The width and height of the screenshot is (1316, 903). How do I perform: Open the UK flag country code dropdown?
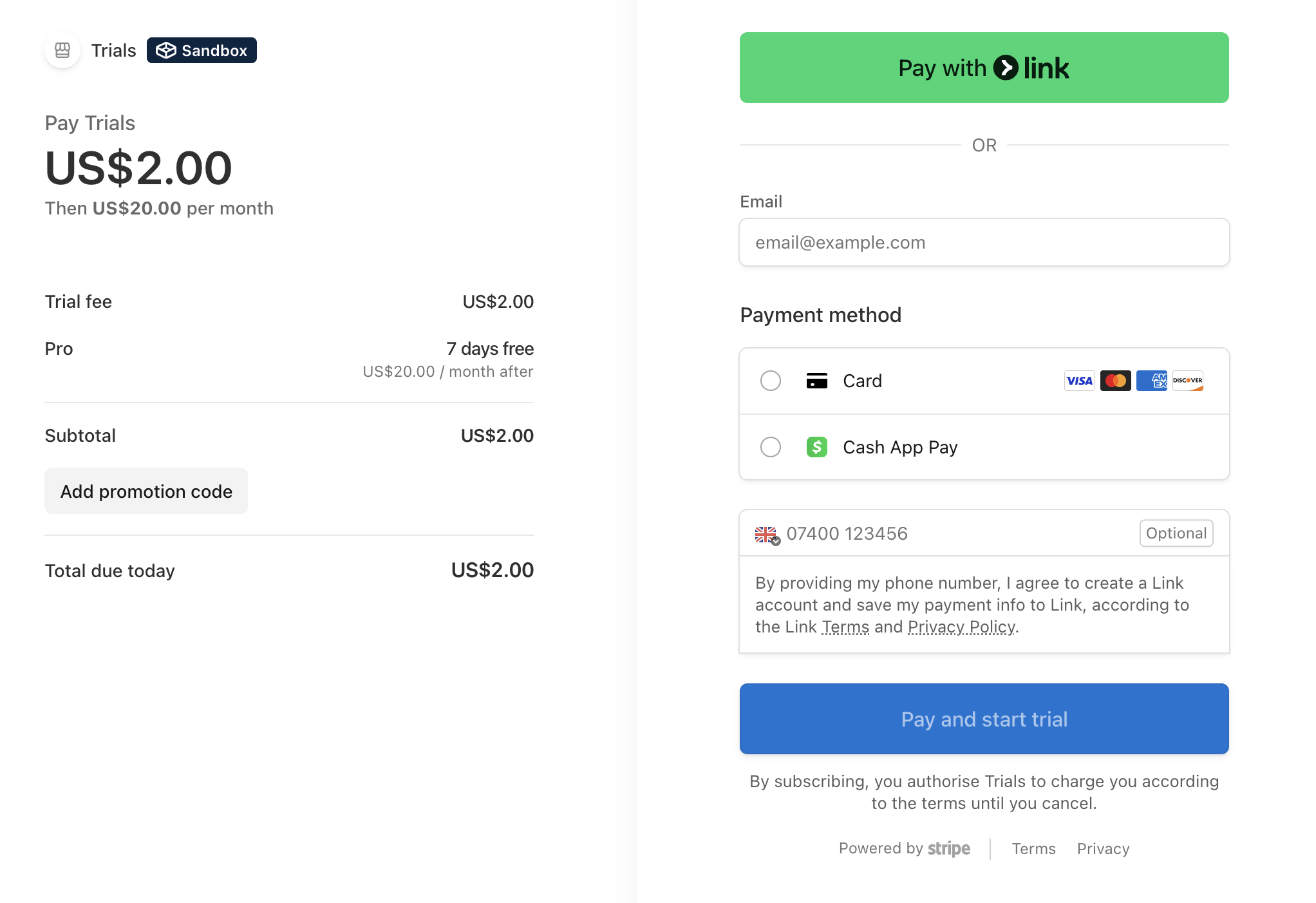(x=767, y=535)
